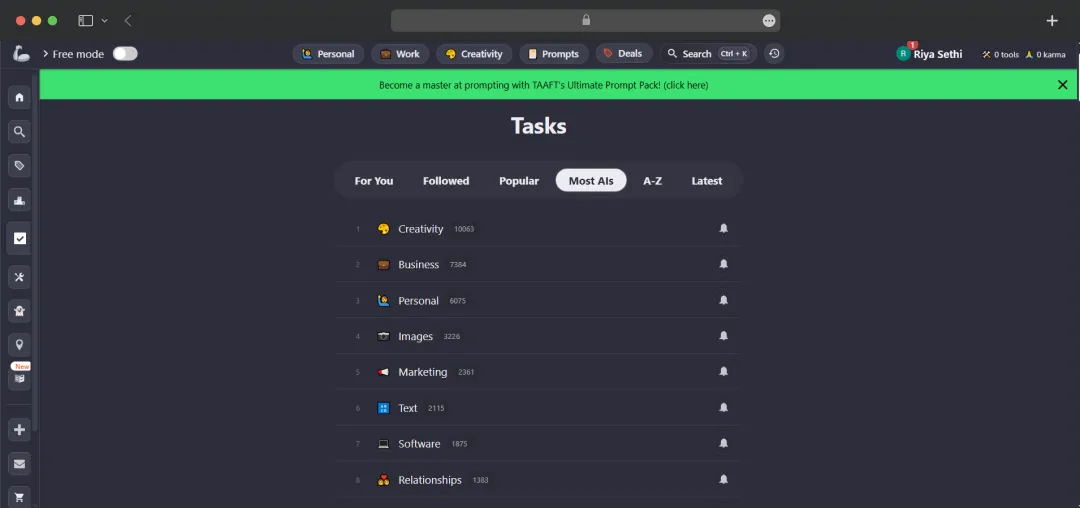Switch to the Followed tab
Screen dimensions: 1080x508
click(x=446, y=180)
